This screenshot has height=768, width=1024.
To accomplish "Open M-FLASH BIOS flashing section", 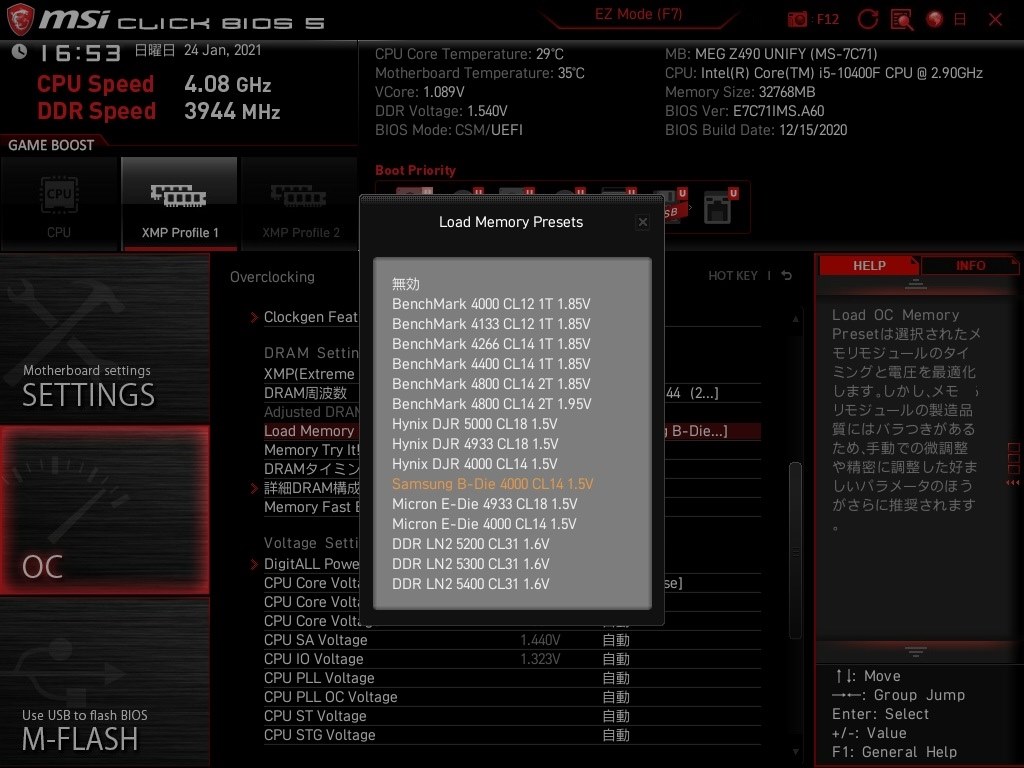I will [x=104, y=682].
